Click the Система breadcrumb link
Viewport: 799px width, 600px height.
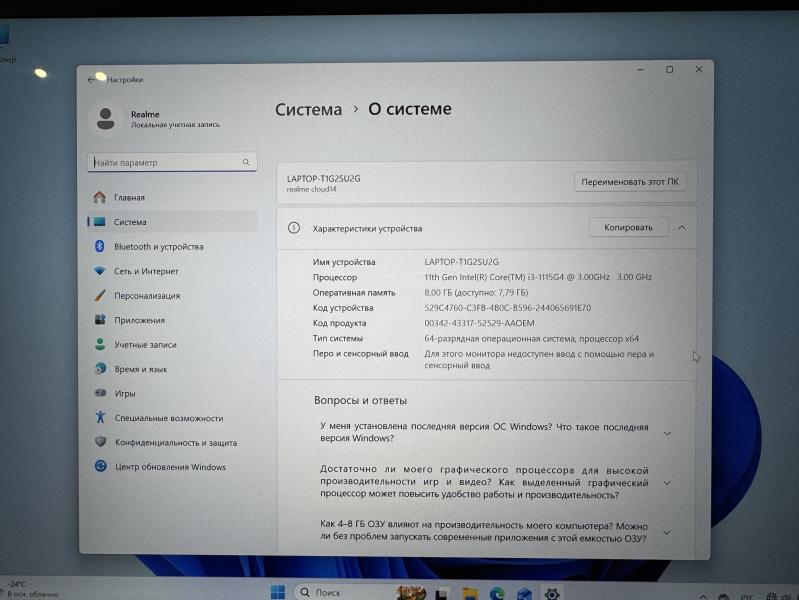[308, 110]
